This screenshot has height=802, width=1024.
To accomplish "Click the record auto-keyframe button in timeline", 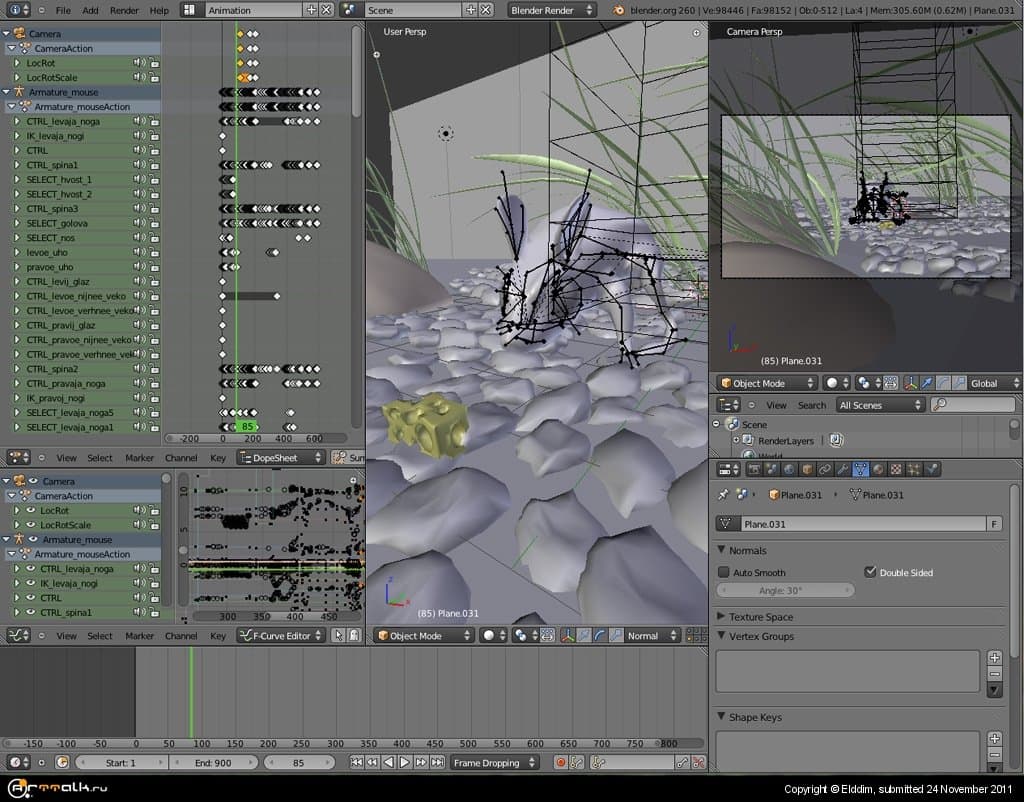I will tap(561, 763).
